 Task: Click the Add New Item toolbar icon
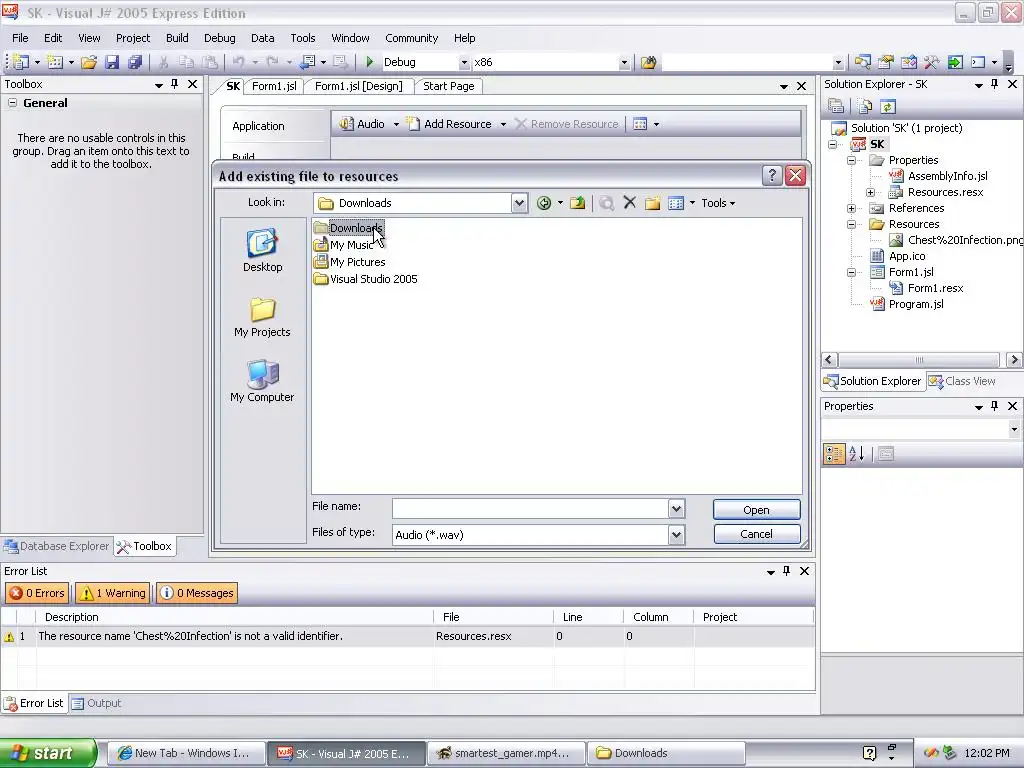pos(55,62)
